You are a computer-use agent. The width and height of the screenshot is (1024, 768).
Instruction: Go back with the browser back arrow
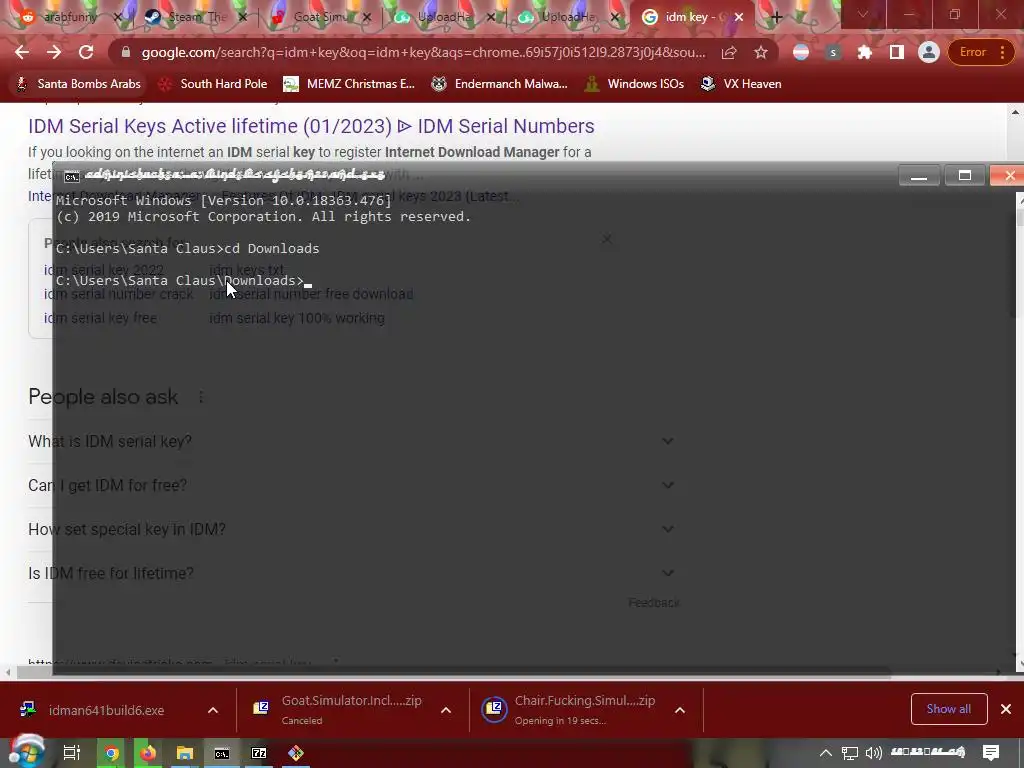22,52
